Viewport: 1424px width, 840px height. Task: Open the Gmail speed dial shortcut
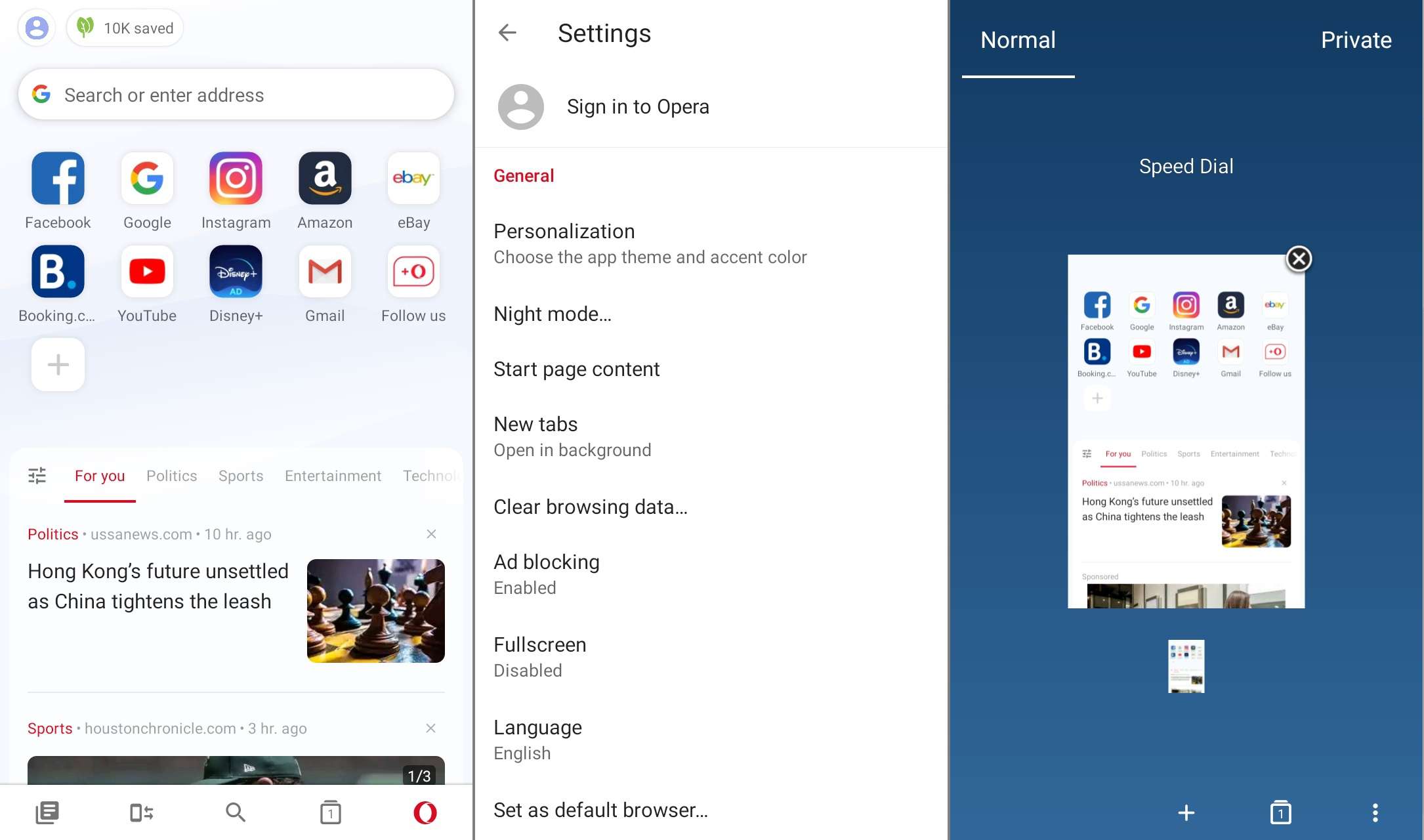click(325, 283)
